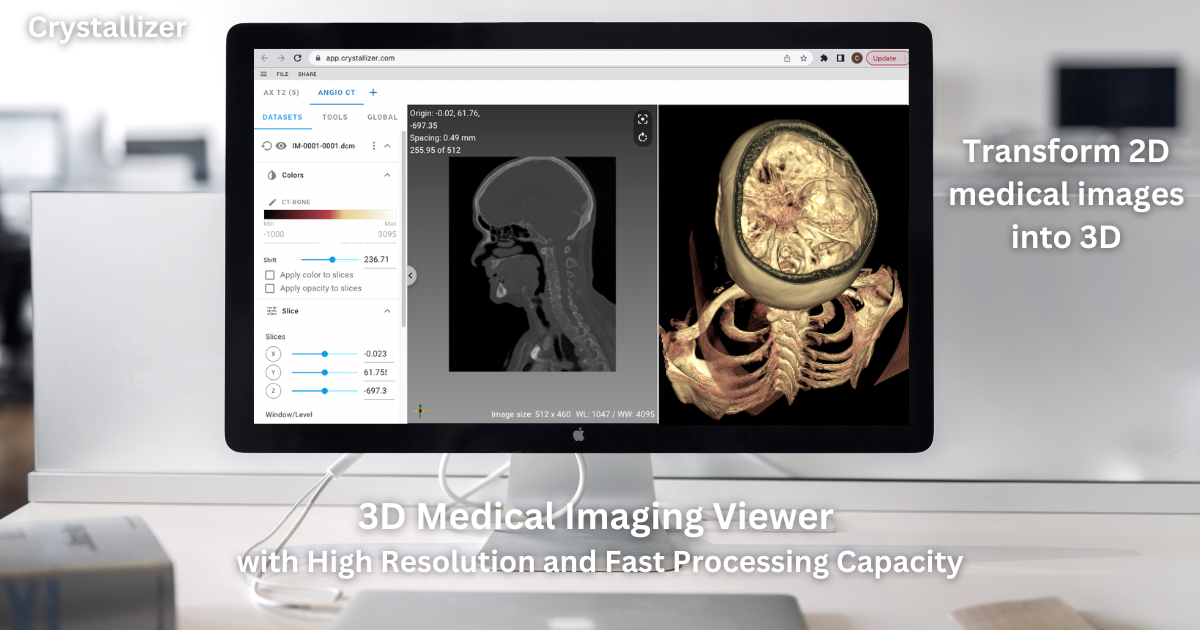Open the three-dot menu for IM-0001-0001.dcm
This screenshot has width=1200, height=630.
(374, 146)
